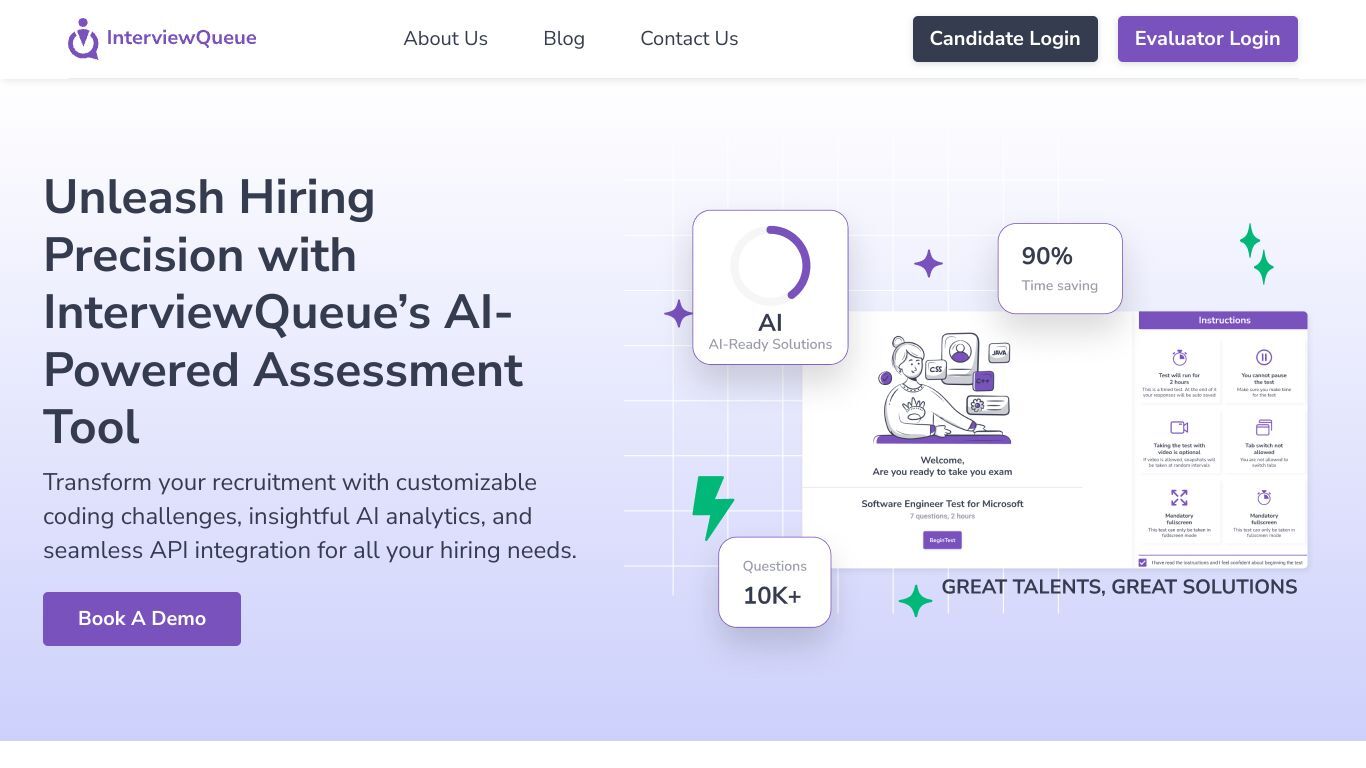Open the About Us page

pos(446,39)
